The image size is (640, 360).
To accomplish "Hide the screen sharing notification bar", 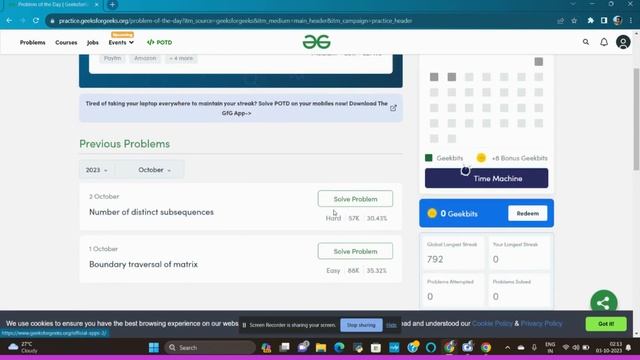I will point(391,325).
